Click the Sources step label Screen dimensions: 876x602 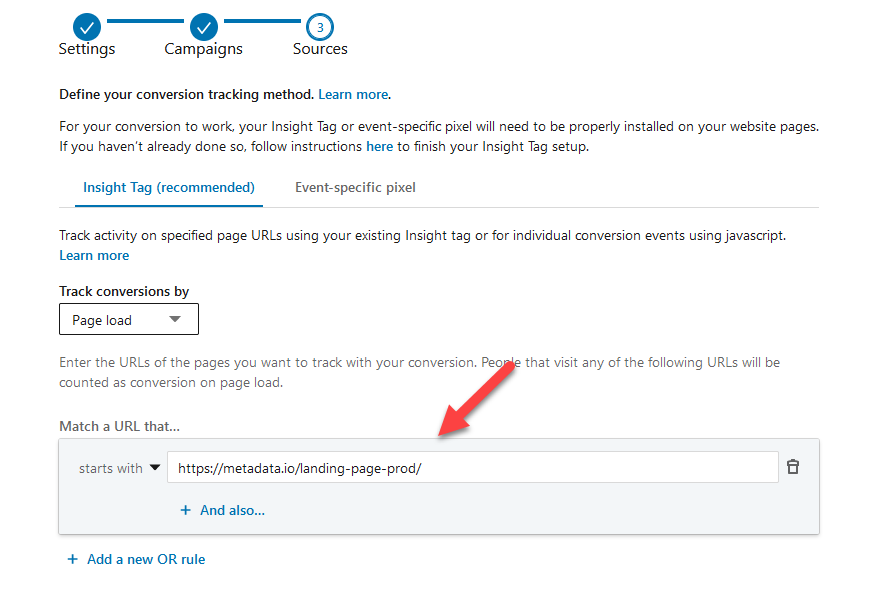coord(319,48)
